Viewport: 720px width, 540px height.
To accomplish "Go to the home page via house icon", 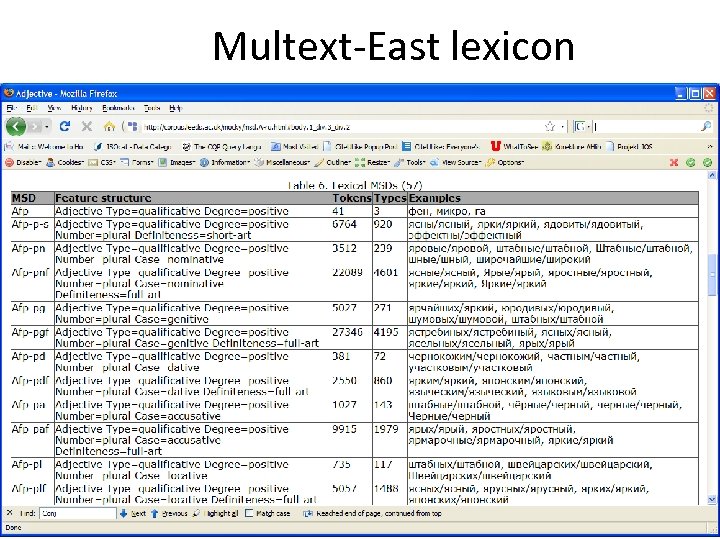I will (109, 126).
